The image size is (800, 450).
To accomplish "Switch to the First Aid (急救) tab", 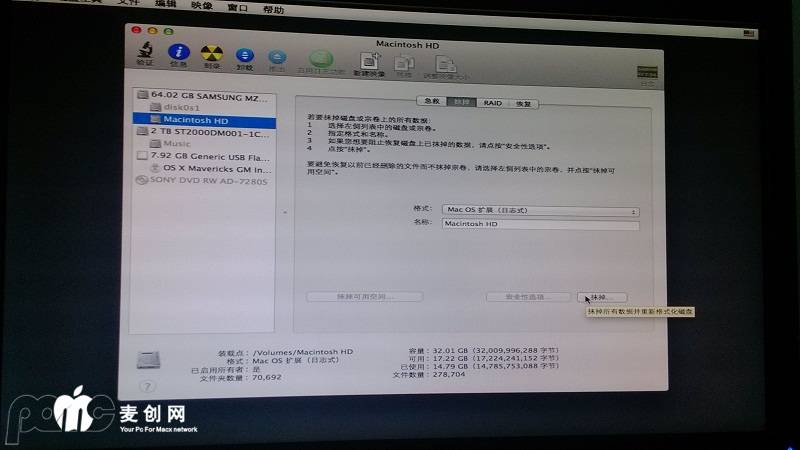I will (x=431, y=103).
